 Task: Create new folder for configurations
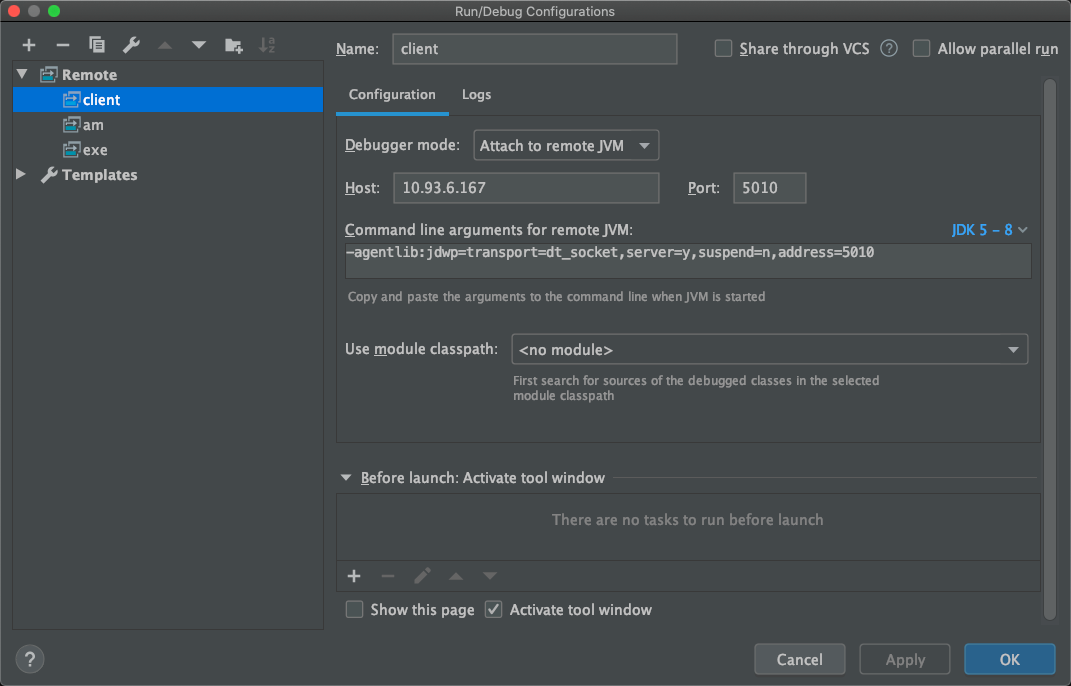point(233,45)
